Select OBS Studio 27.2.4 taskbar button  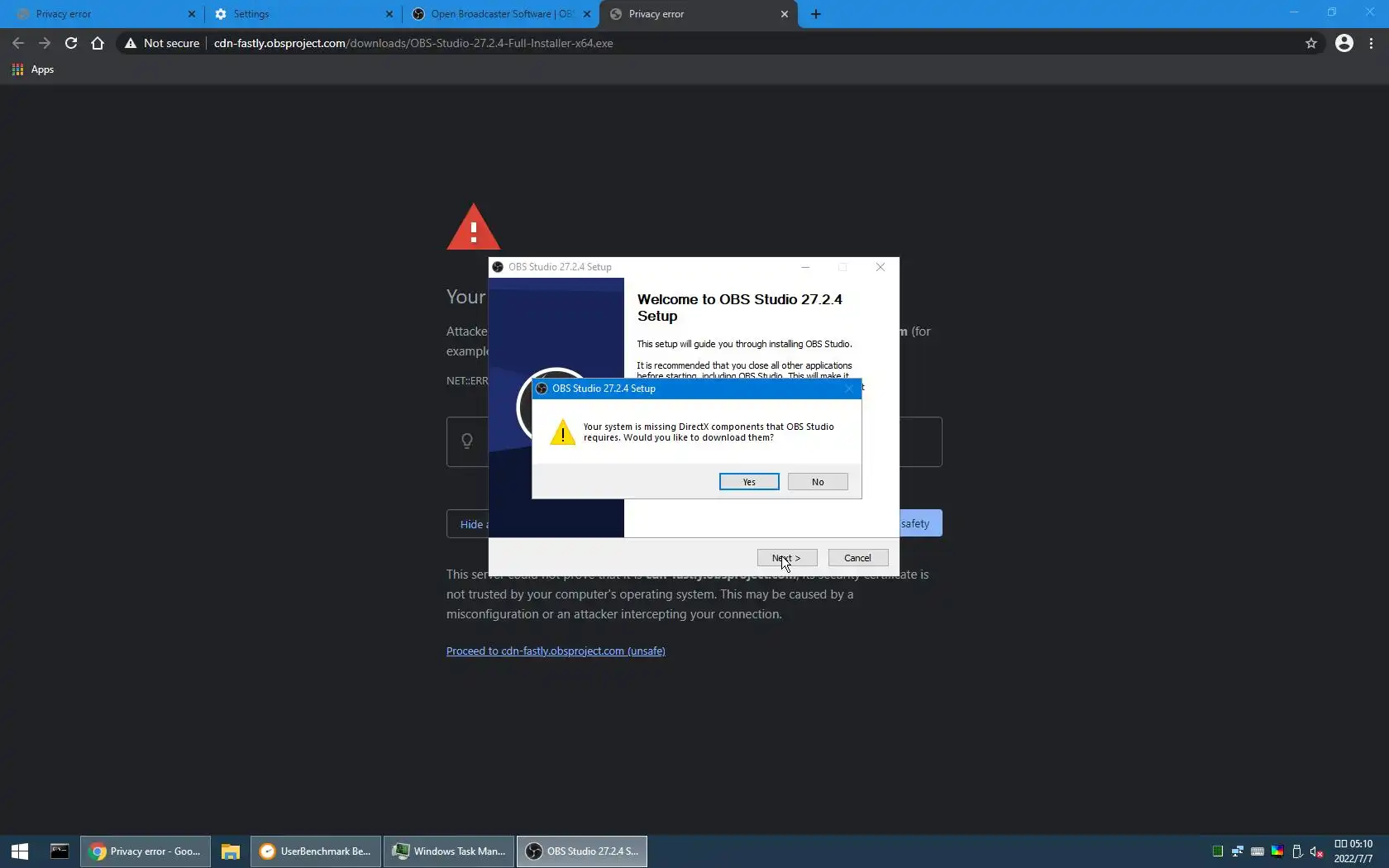(582, 851)
